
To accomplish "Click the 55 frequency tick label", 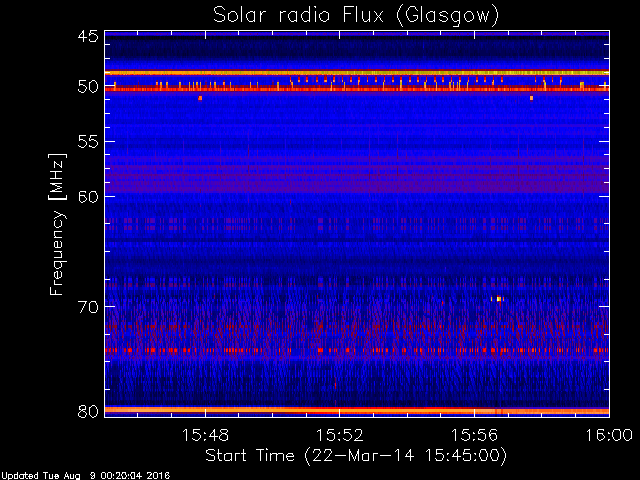I will [88, 142].
